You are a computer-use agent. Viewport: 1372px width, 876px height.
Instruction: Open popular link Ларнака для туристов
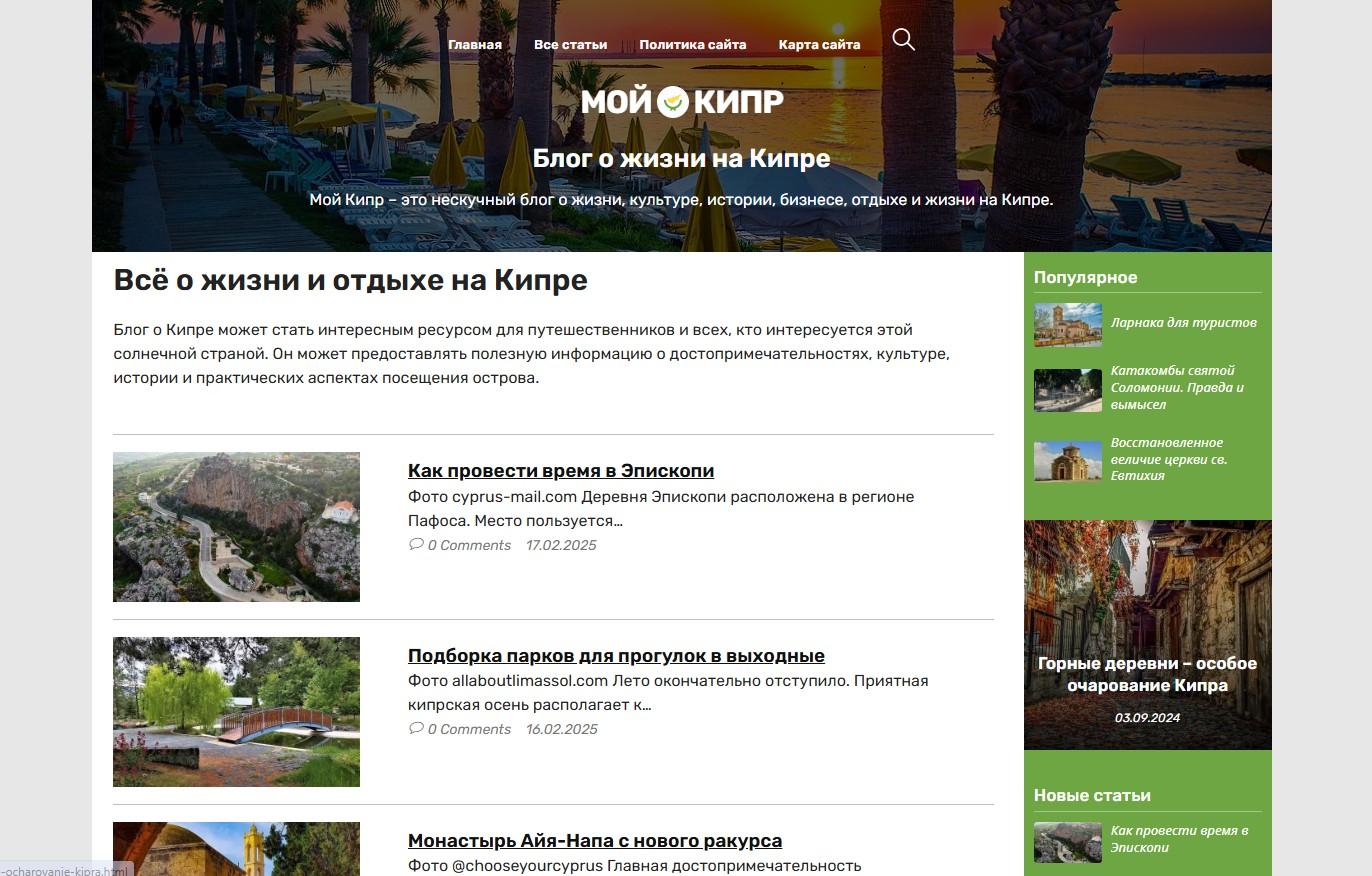pos(1184,323)
